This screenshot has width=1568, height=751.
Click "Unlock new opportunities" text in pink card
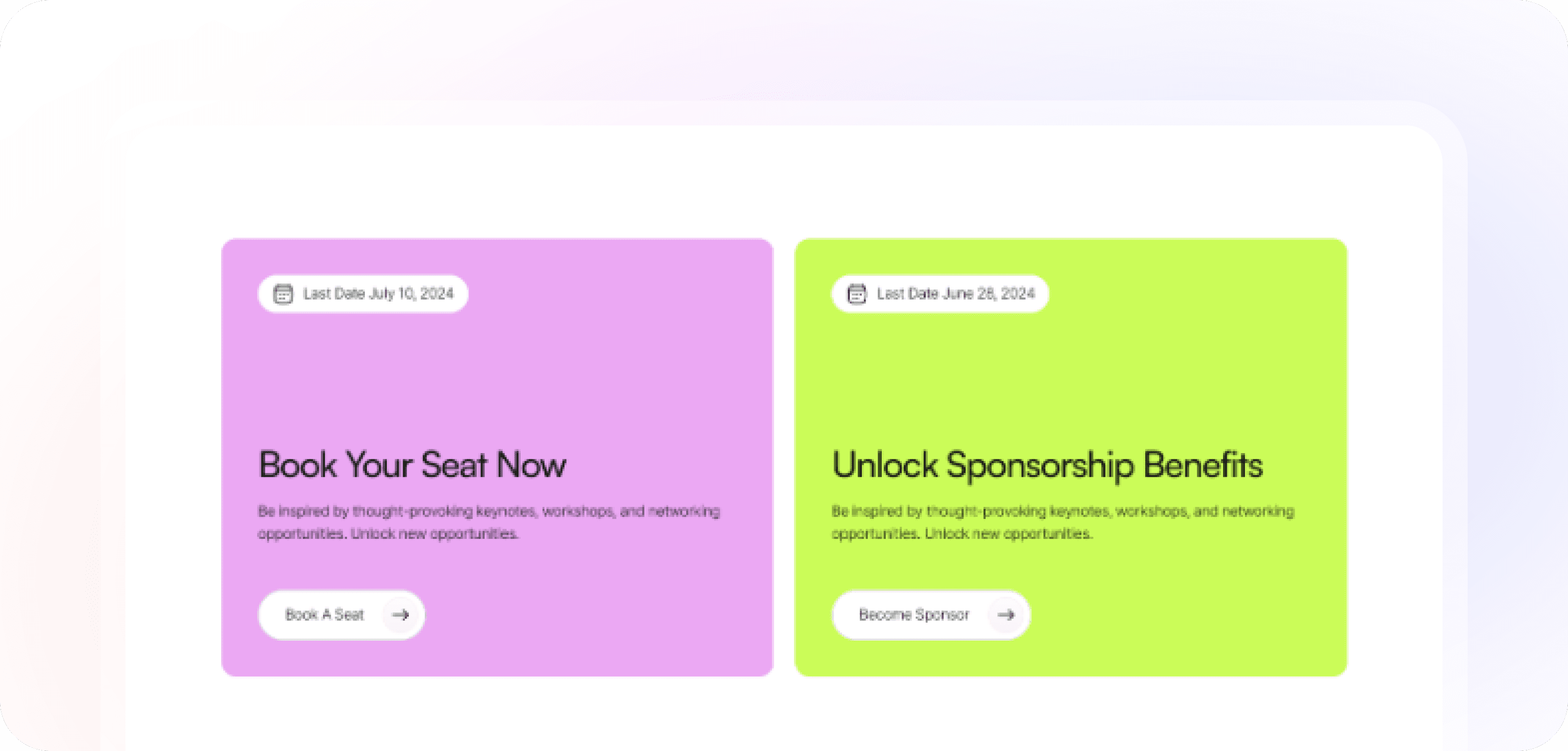(x=434, y=534)
